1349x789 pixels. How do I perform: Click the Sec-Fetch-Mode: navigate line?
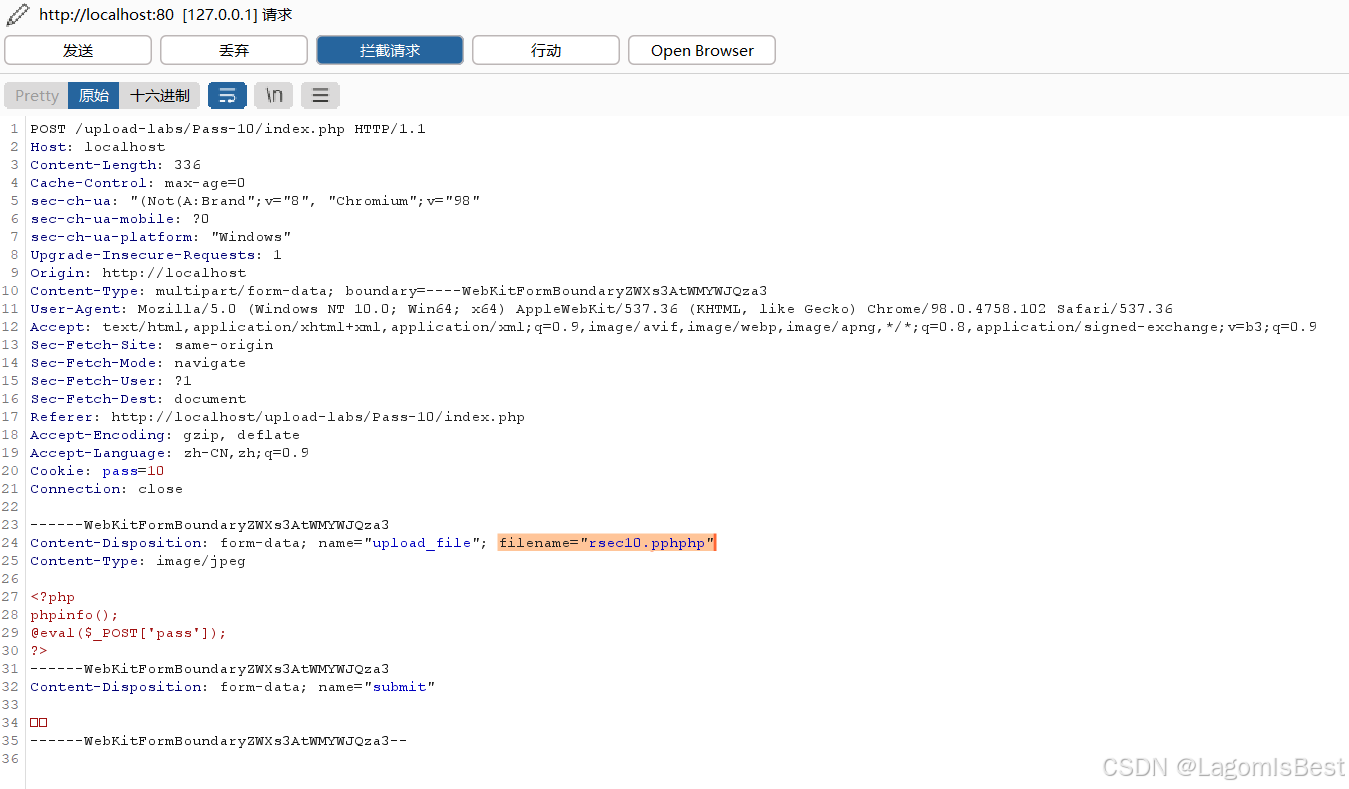138,363
